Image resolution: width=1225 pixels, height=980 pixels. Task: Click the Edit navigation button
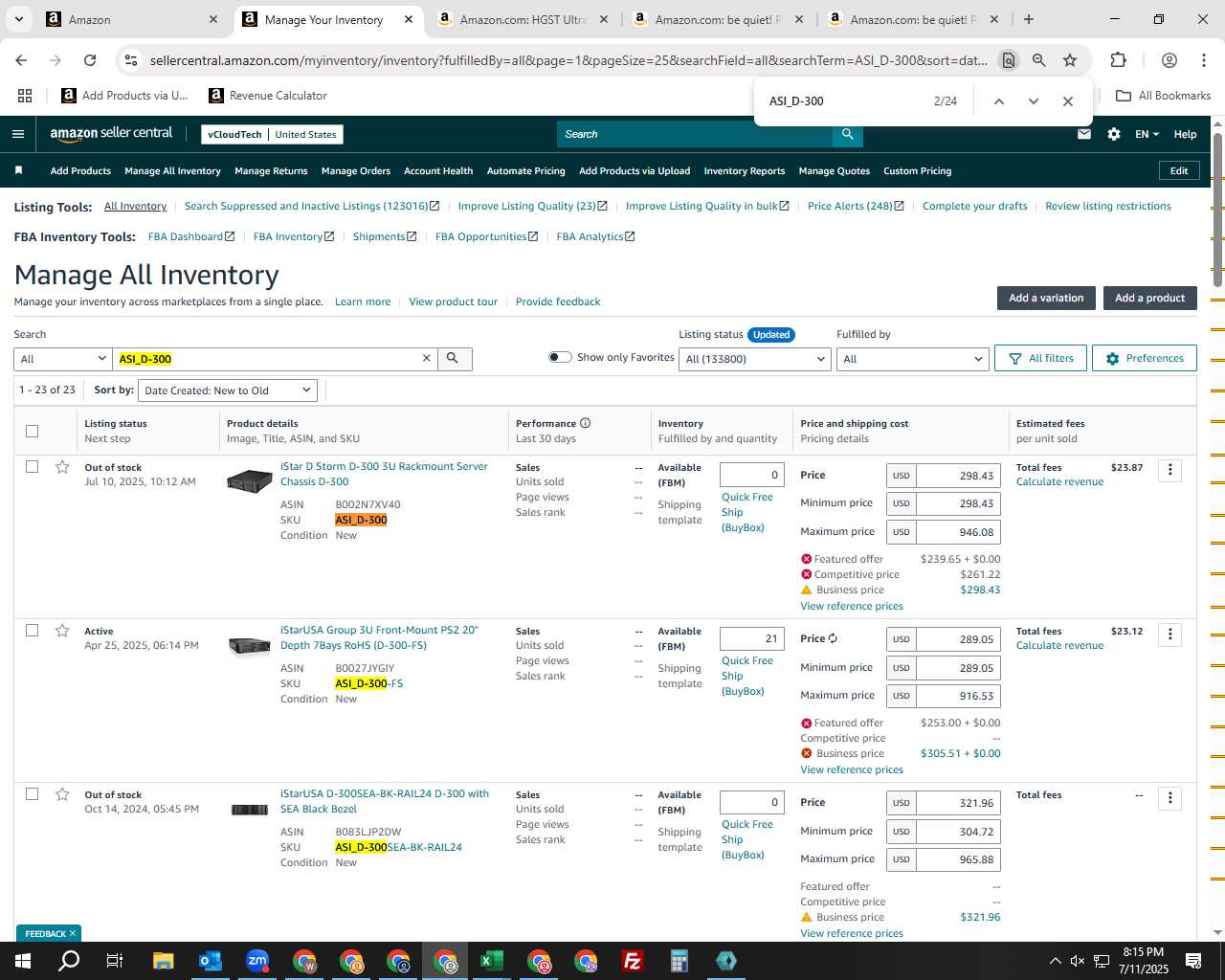click(x=1179, y=170)
